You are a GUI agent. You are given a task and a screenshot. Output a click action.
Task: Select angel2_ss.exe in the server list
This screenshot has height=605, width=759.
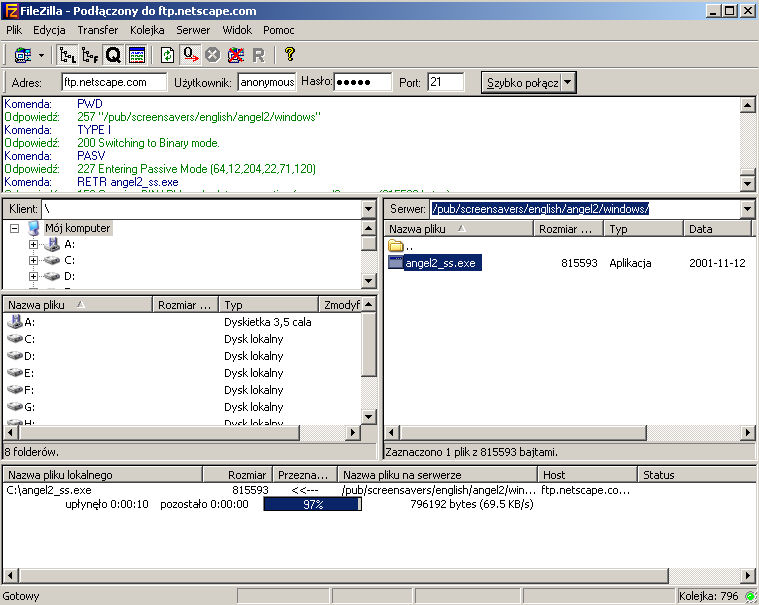tap(435, 263)
